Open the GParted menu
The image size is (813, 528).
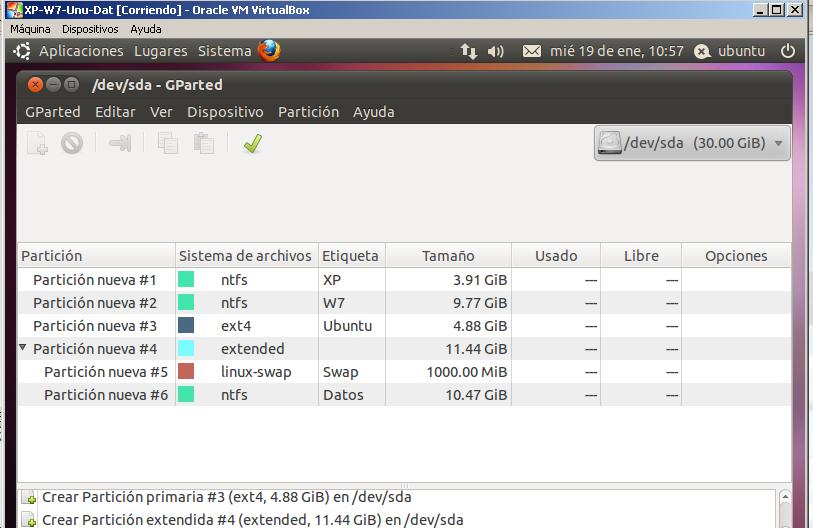[x=53, y=112]
